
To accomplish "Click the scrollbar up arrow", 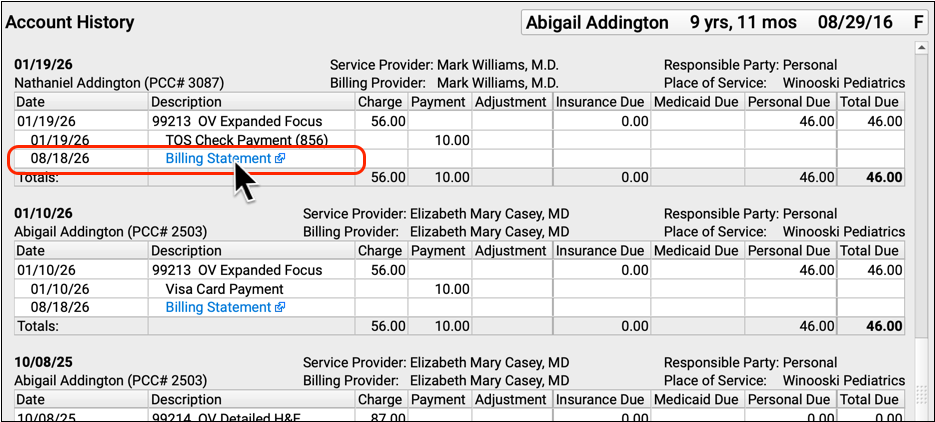I will click(x=920, y=49).
